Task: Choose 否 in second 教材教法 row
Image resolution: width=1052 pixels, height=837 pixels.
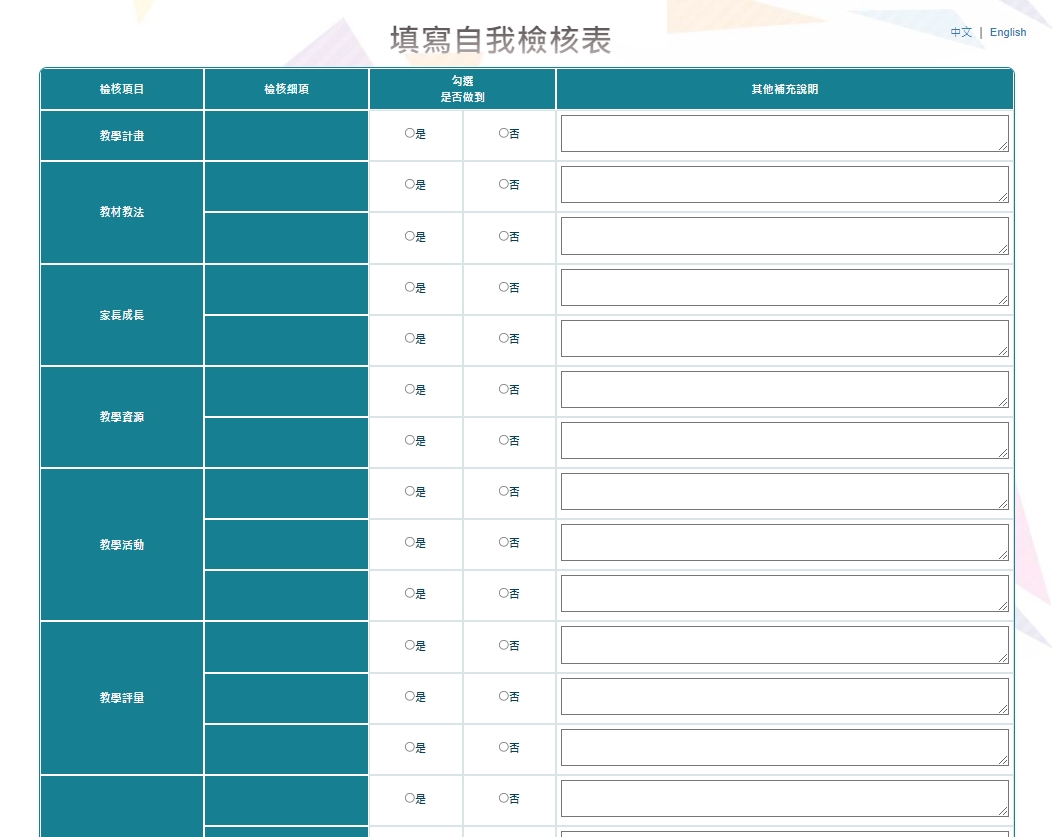Action: click(503, 236)
